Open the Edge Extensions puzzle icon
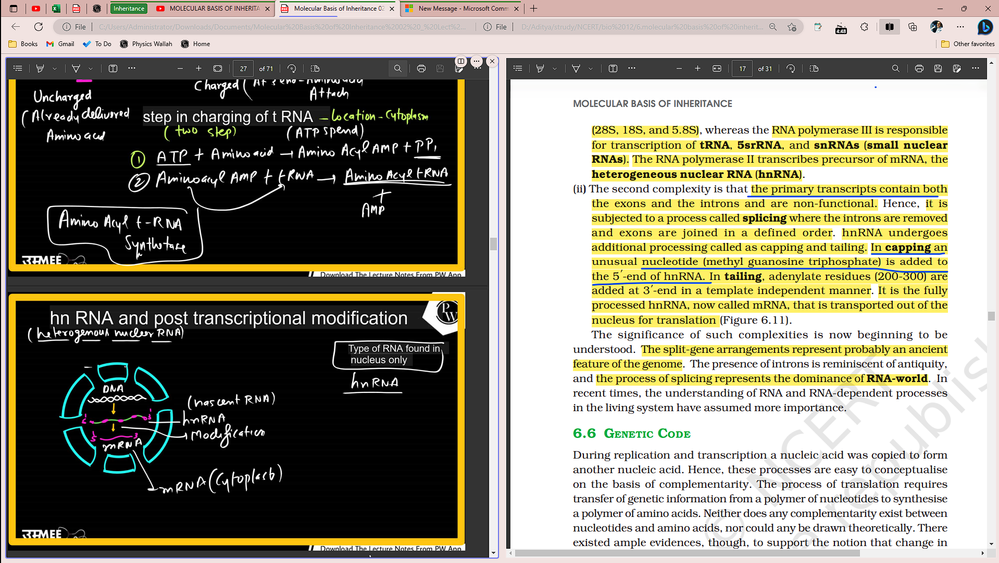The height and width of the screenshot is (563, 999). (865, 27)
